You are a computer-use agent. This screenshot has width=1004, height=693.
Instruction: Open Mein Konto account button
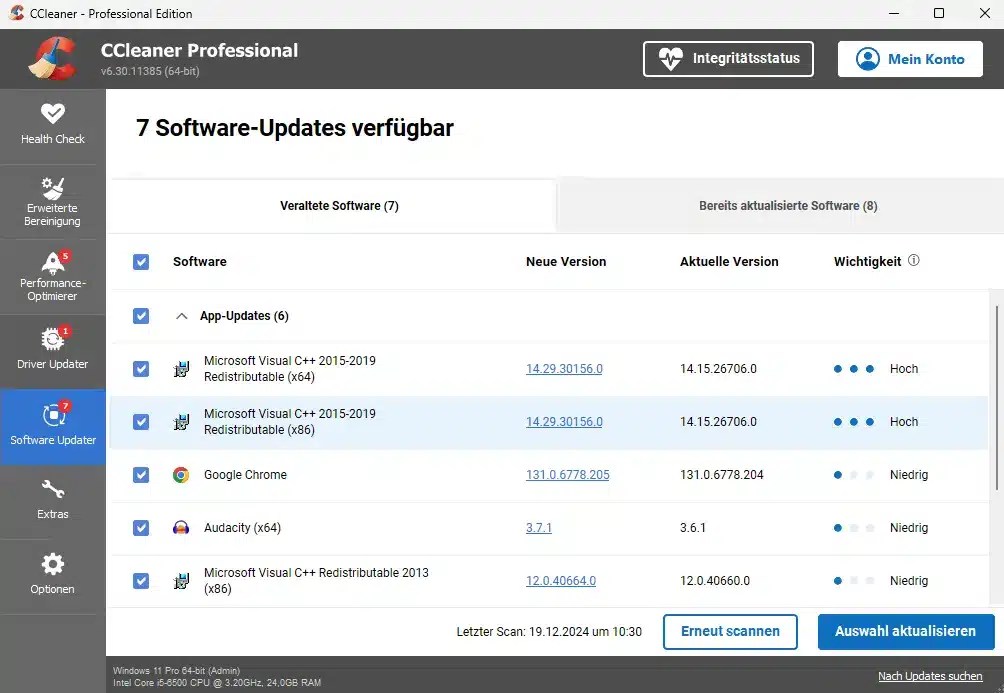tap(910, 59)
